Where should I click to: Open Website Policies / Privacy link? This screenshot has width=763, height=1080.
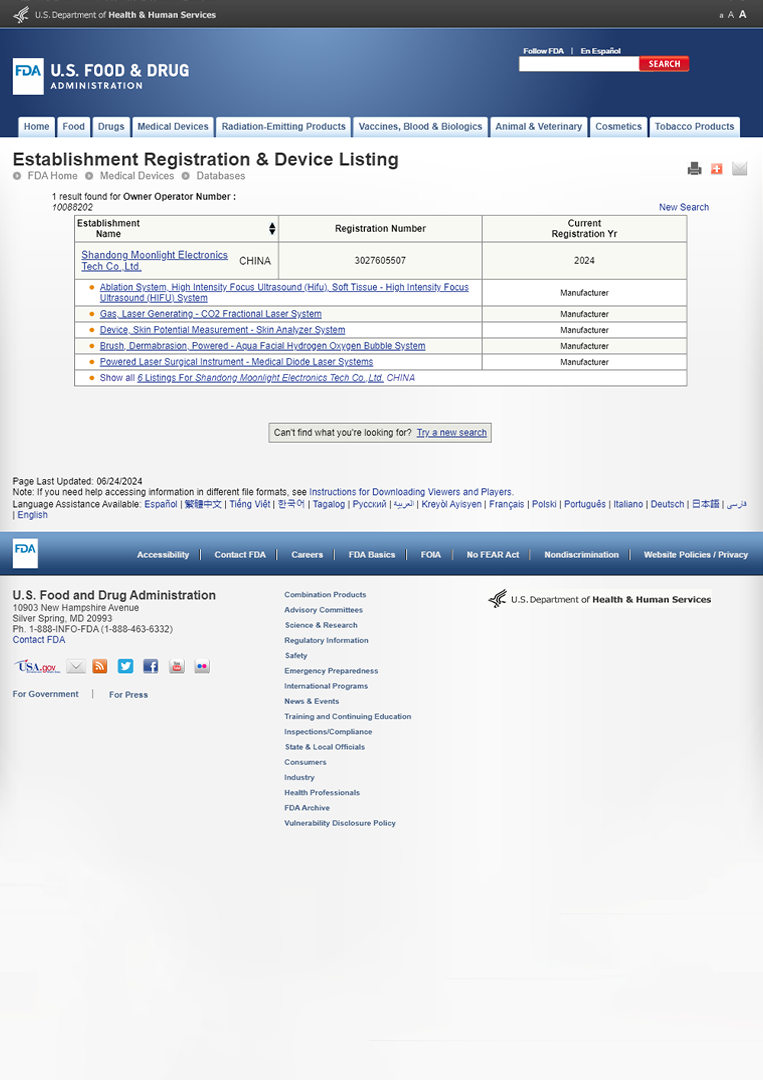(x=696, y=554)
